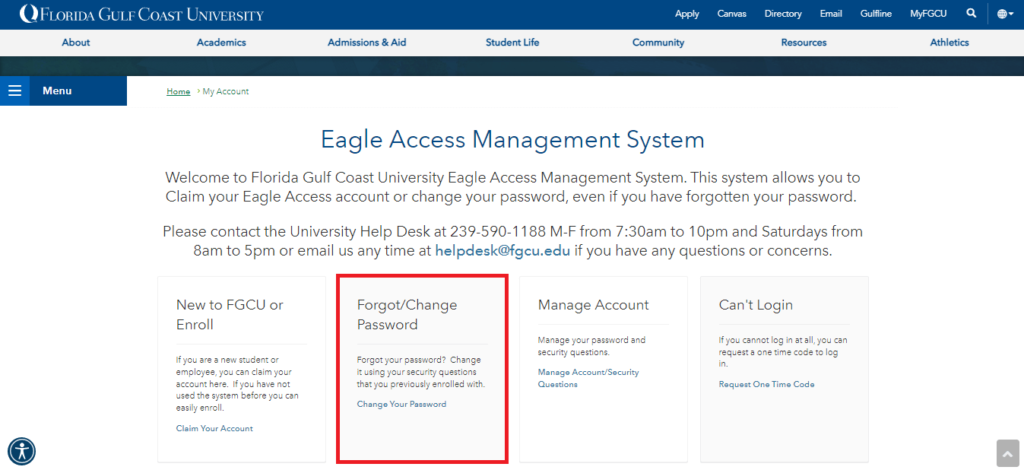The image size is (1024, 470).
Task: Open the Admissions & Aid menu
Action: point(367,42)
